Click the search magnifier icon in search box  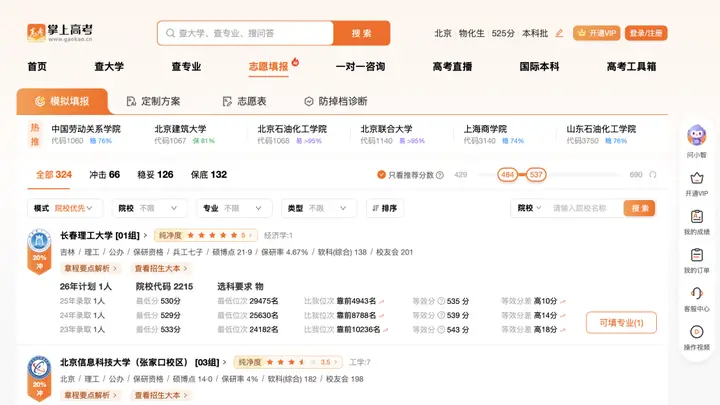(170, 33)
